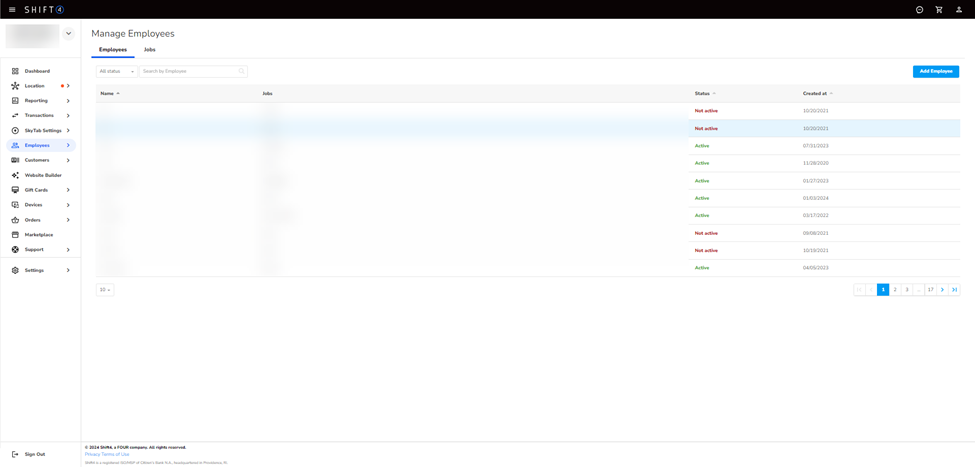
Task: Click the Dashboard grid icon
Action: coord(16,71)
